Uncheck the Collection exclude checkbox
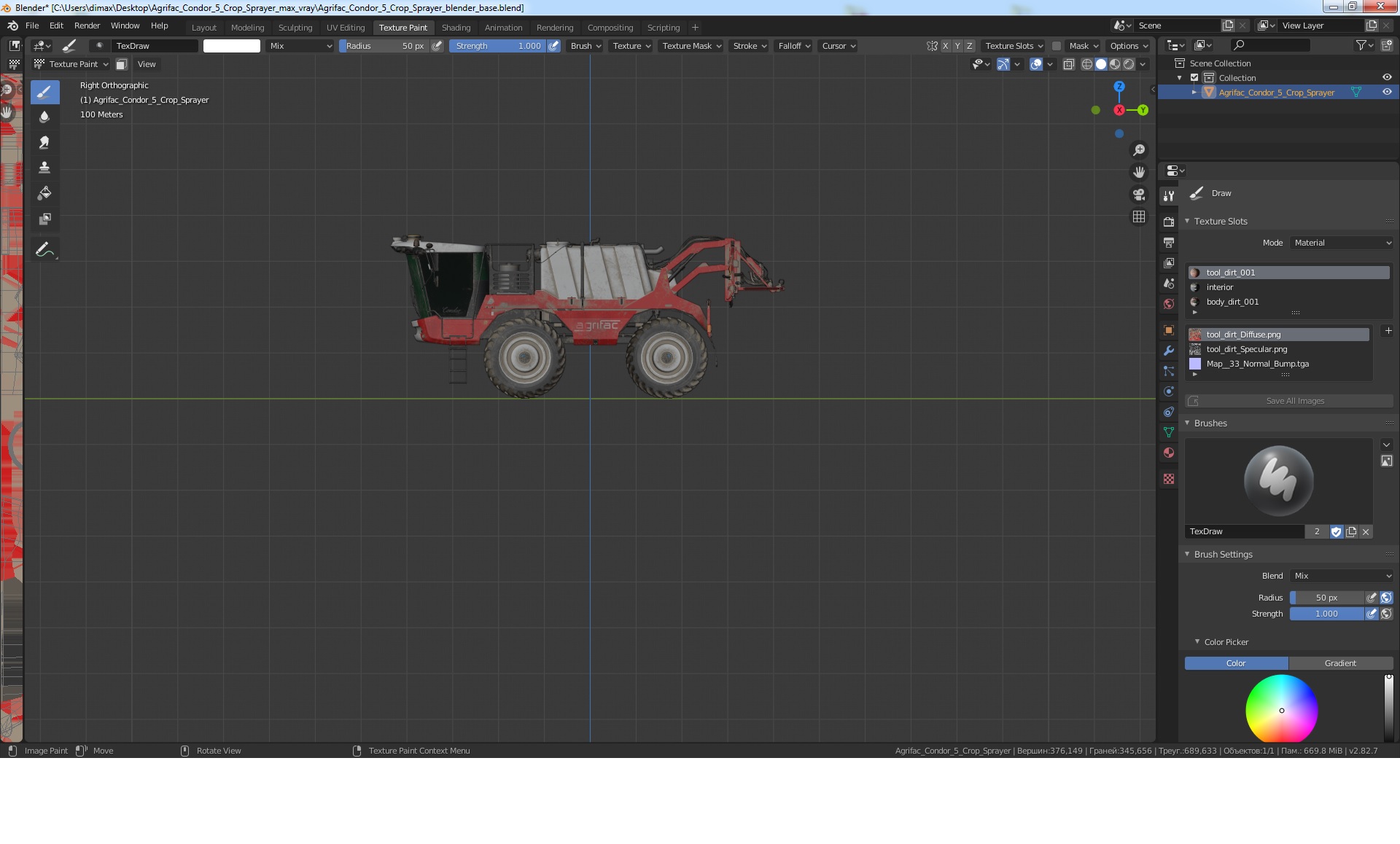The height and width of the screenshot is (844, 1400). [1194, 78]
